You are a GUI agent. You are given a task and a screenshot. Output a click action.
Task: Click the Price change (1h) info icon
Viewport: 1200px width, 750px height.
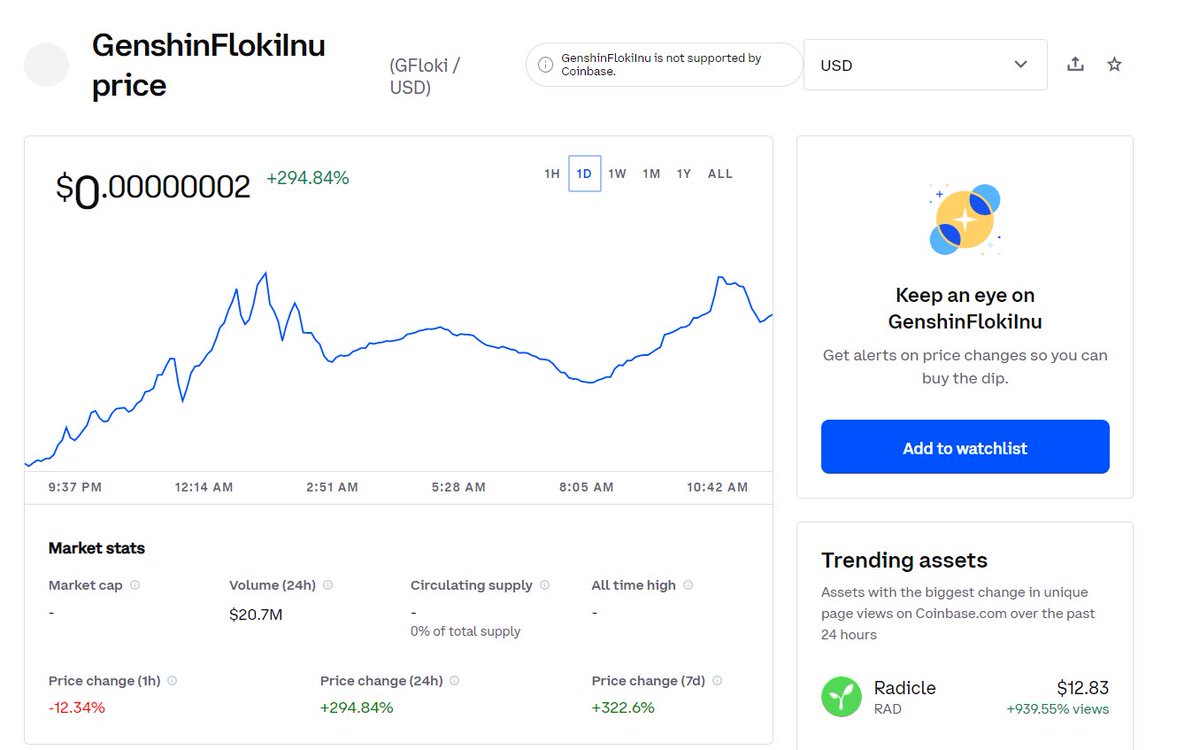coord(172,681)
